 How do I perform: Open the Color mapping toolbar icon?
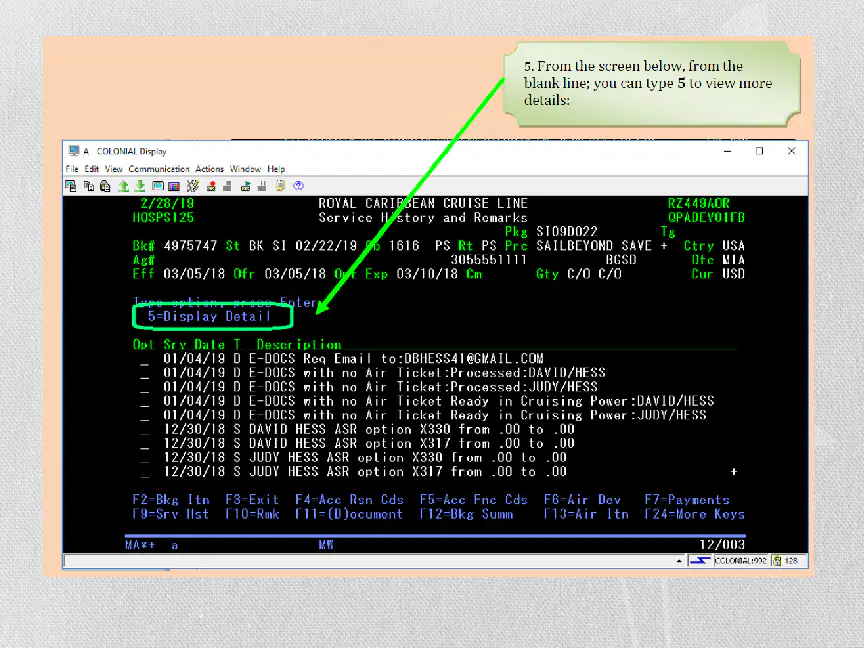[174, 186]
